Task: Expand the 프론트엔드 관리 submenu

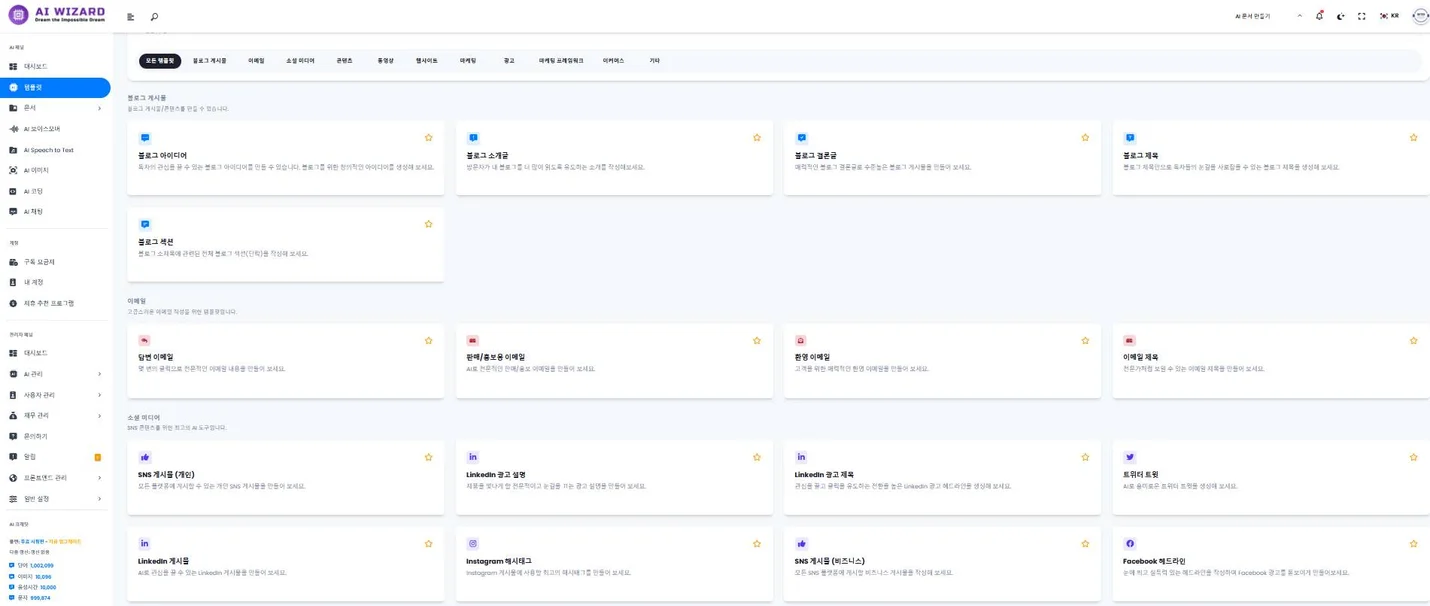Action: [55, 478]
